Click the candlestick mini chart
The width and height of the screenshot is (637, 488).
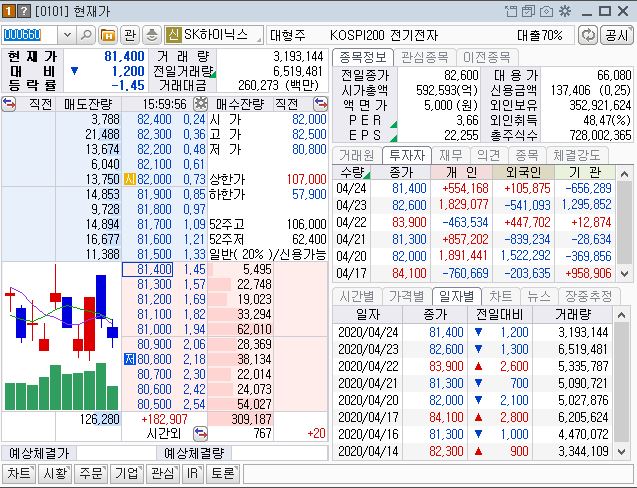62,337
